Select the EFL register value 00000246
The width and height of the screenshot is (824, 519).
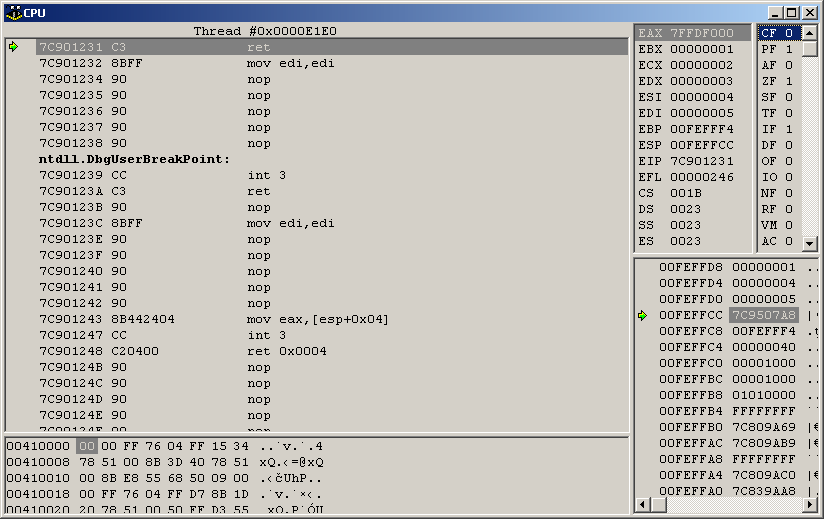701,177
